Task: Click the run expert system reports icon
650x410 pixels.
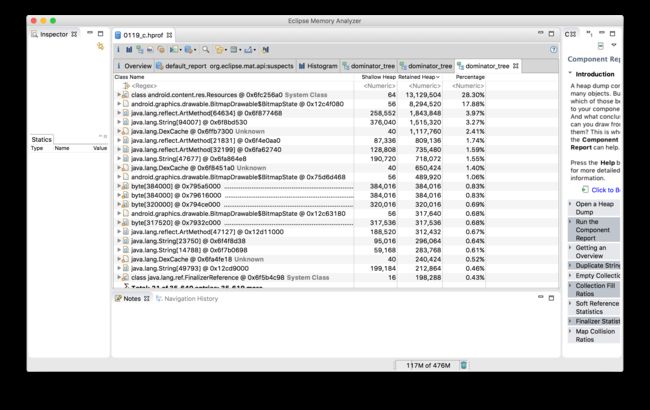Action: (173, 50)
